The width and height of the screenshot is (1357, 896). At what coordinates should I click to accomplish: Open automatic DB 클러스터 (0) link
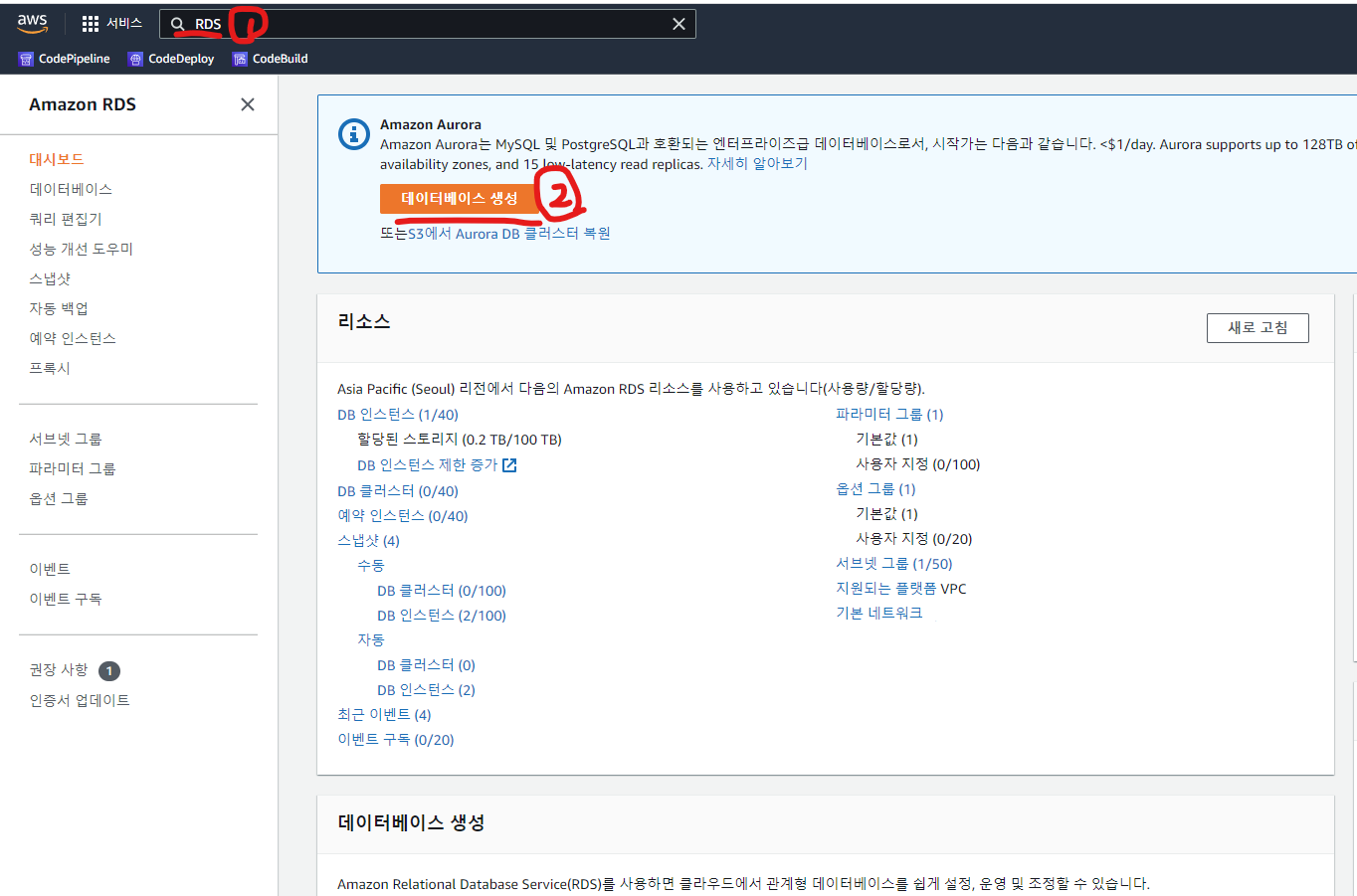(x=426, y=665)
